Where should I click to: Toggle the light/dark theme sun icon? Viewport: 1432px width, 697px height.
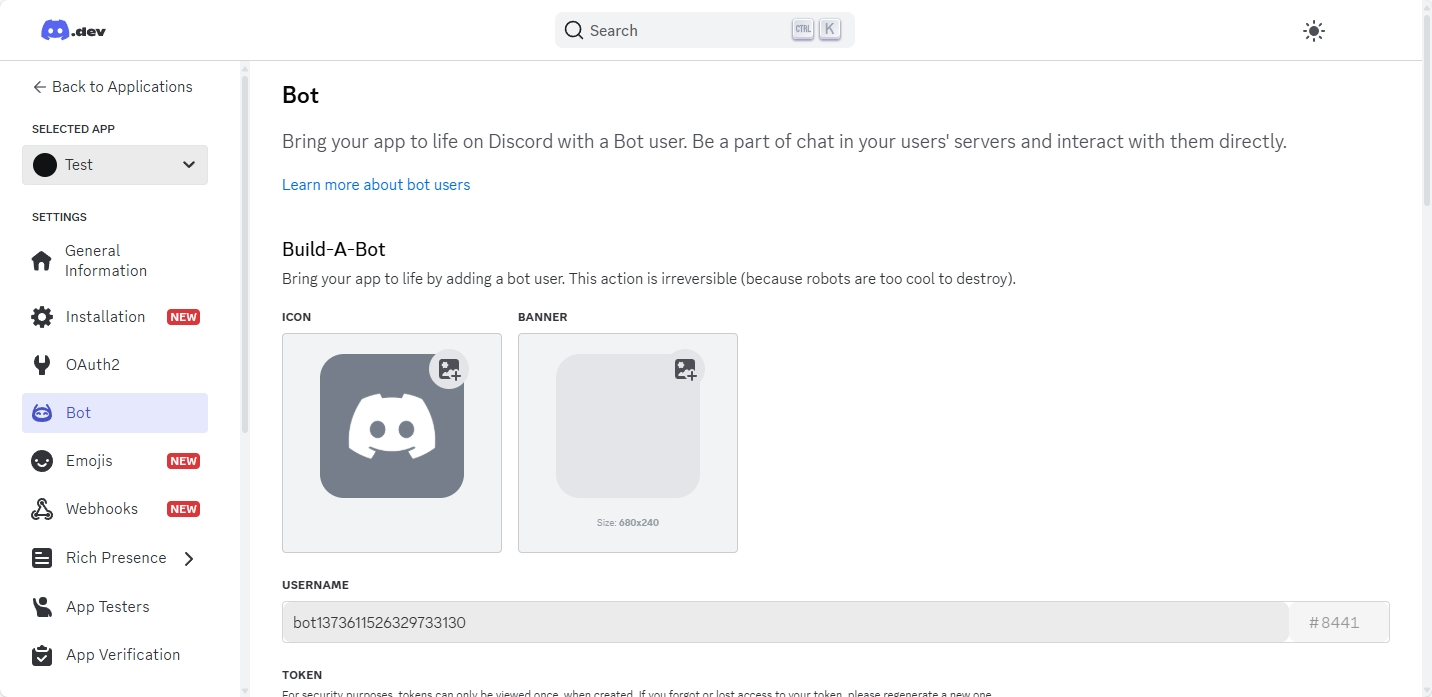(1314, 31)
